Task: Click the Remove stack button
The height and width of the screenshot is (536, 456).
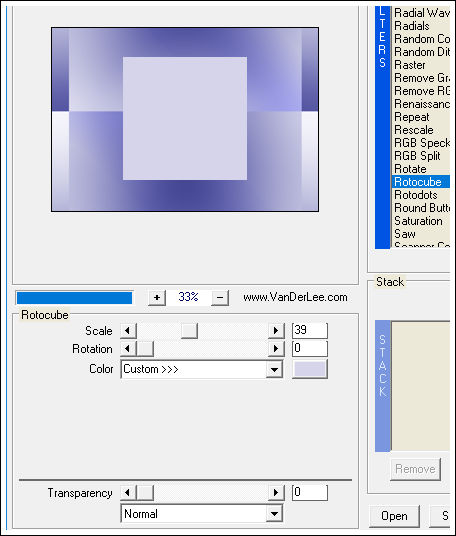Action: pyautogui.click(x=415, y=469)
